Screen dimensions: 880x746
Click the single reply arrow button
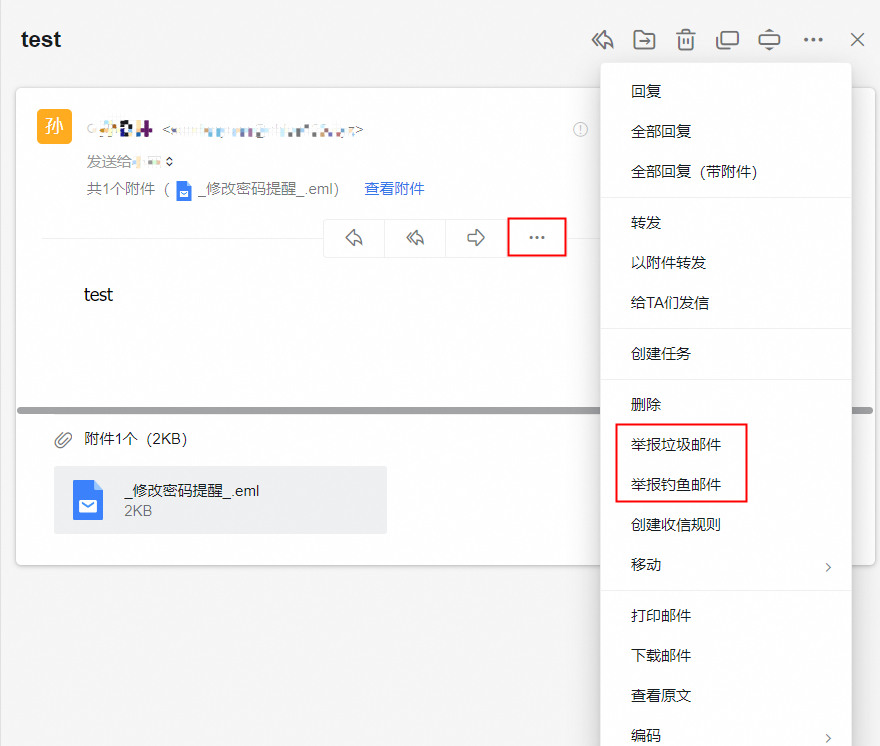354,237
